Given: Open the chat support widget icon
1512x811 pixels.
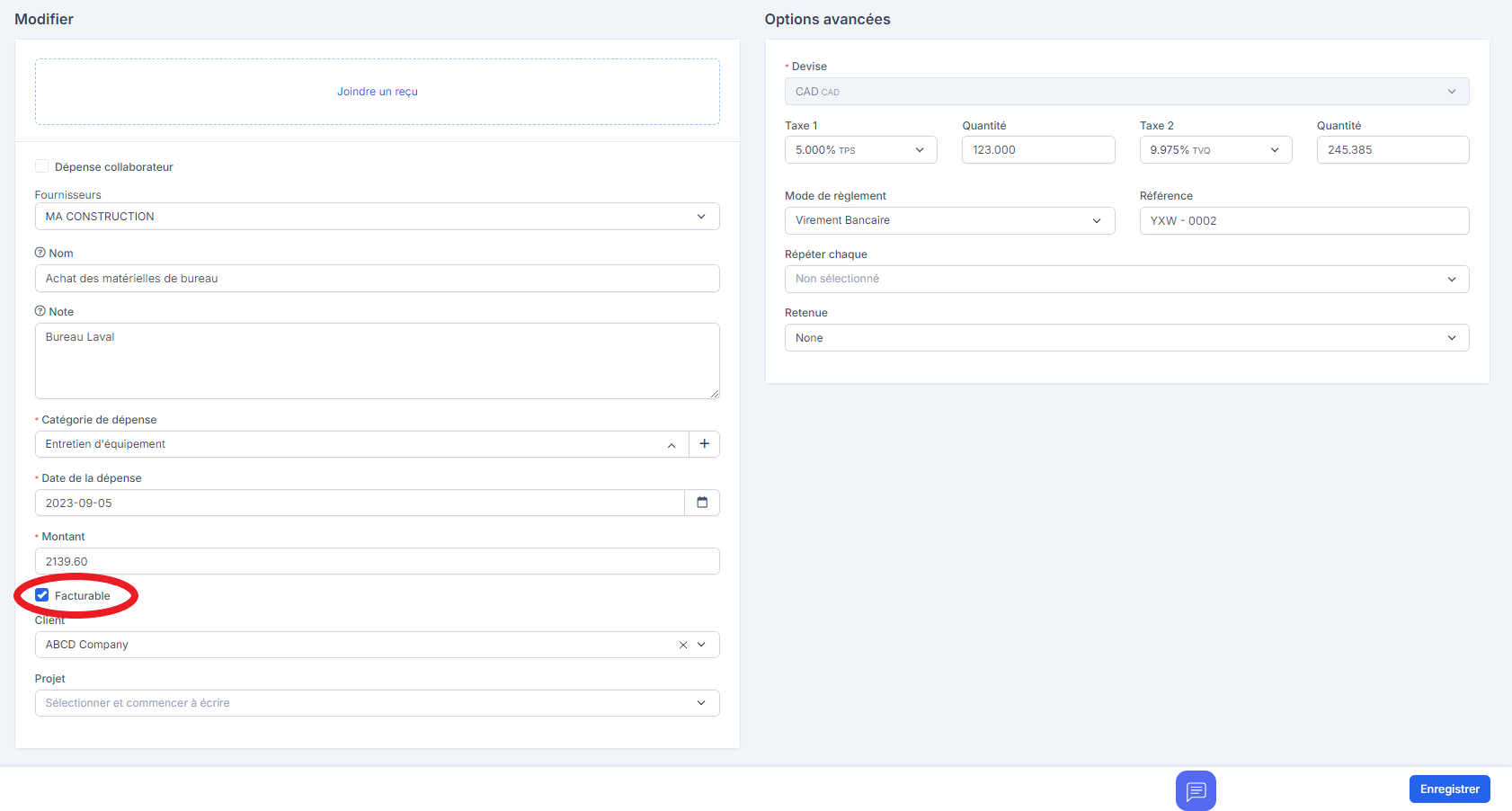Looking at the screenshot, I should (1196, 790).
